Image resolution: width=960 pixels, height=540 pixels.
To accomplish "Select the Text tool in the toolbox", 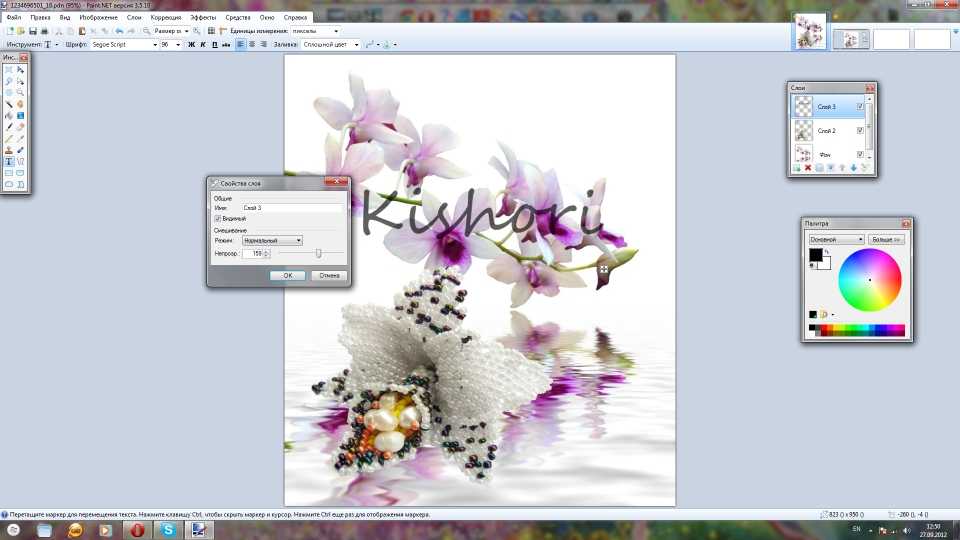I will (x=9, y=160).
